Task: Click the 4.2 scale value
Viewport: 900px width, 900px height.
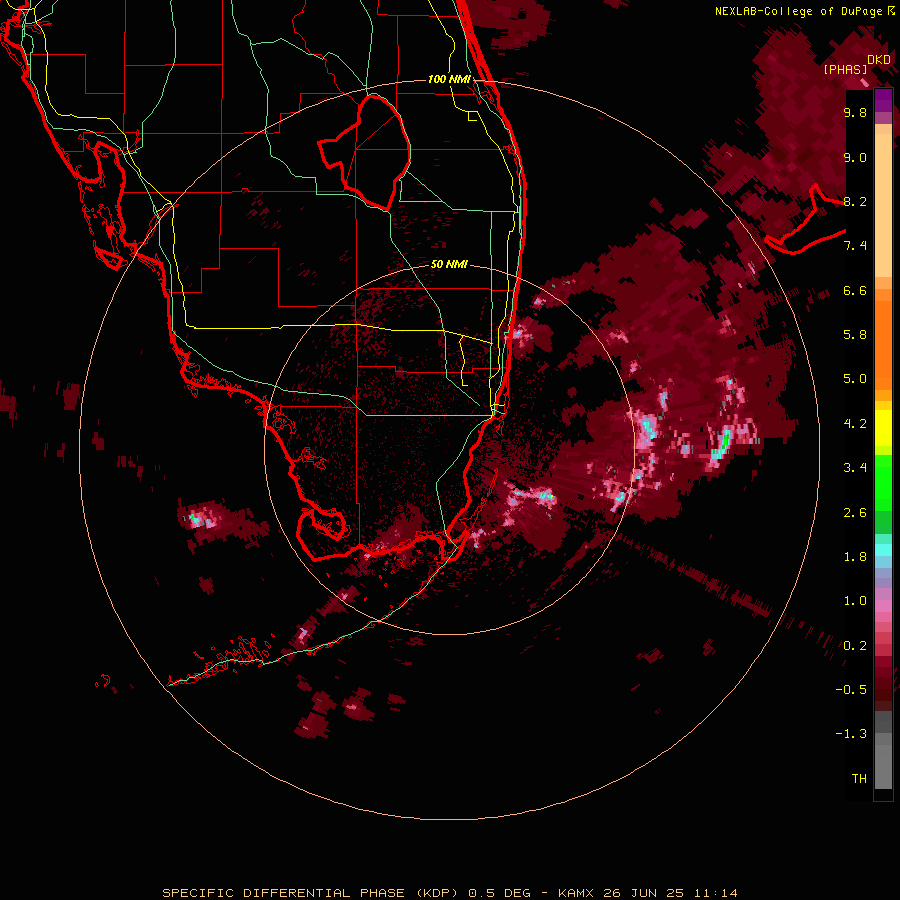Action: (x=855, y=424)
